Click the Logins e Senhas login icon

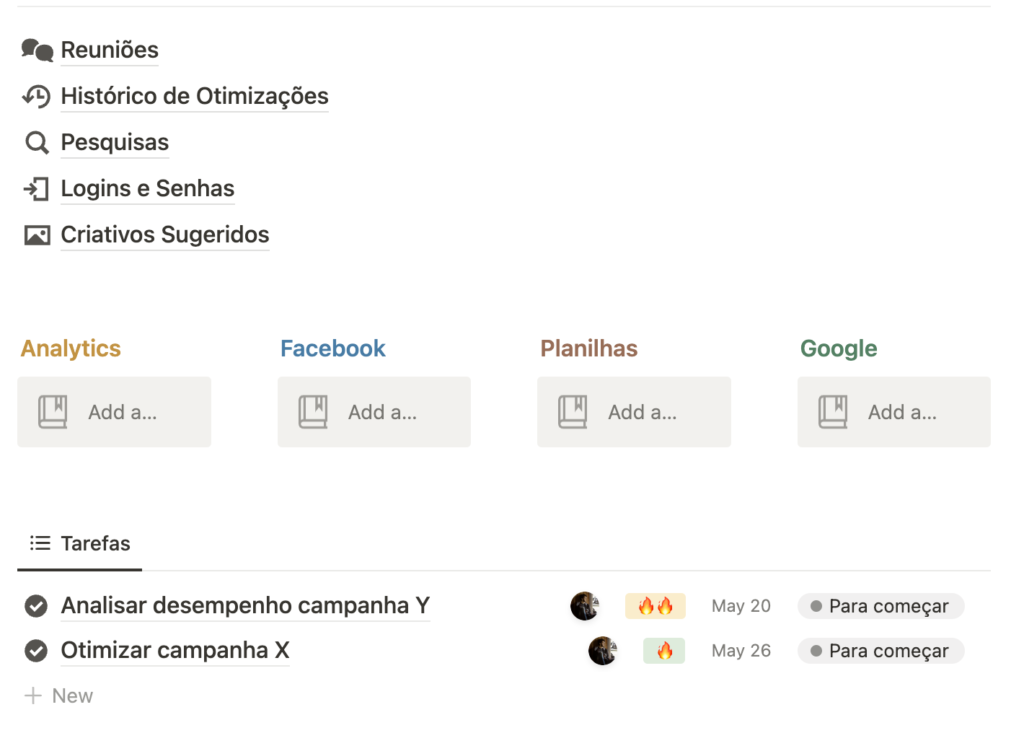pos(37,188)
